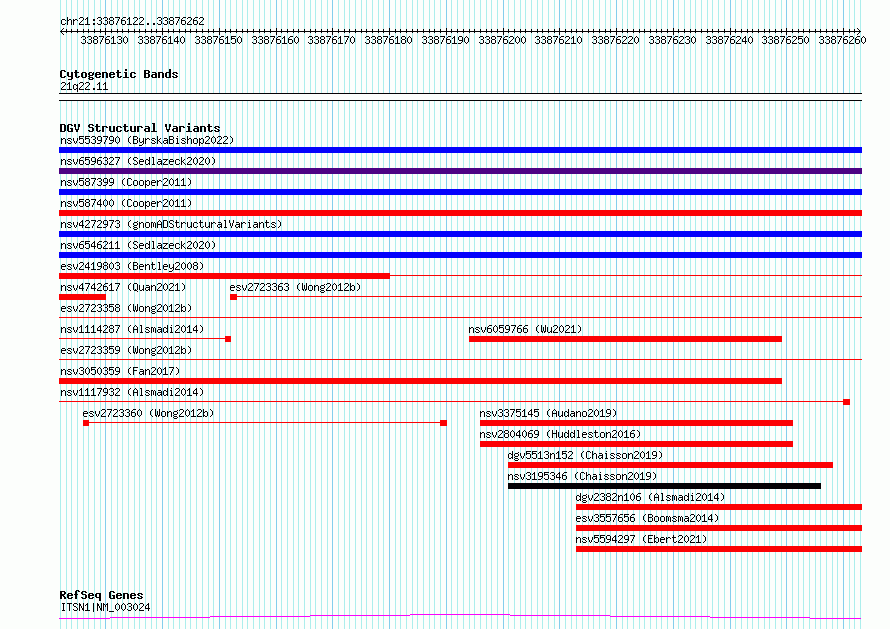Open nsv3195346 (Chaisson2019) label
890x629 pixels.
point(582,476)
